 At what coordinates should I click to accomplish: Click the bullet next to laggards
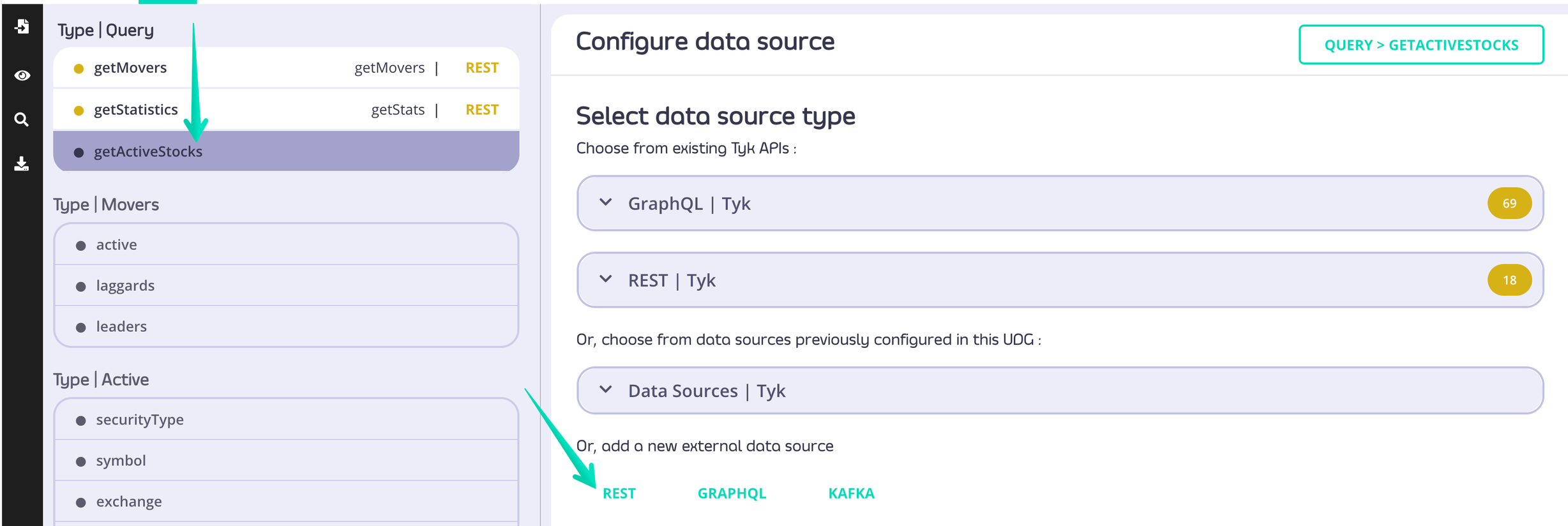click(x=81, y=287)
